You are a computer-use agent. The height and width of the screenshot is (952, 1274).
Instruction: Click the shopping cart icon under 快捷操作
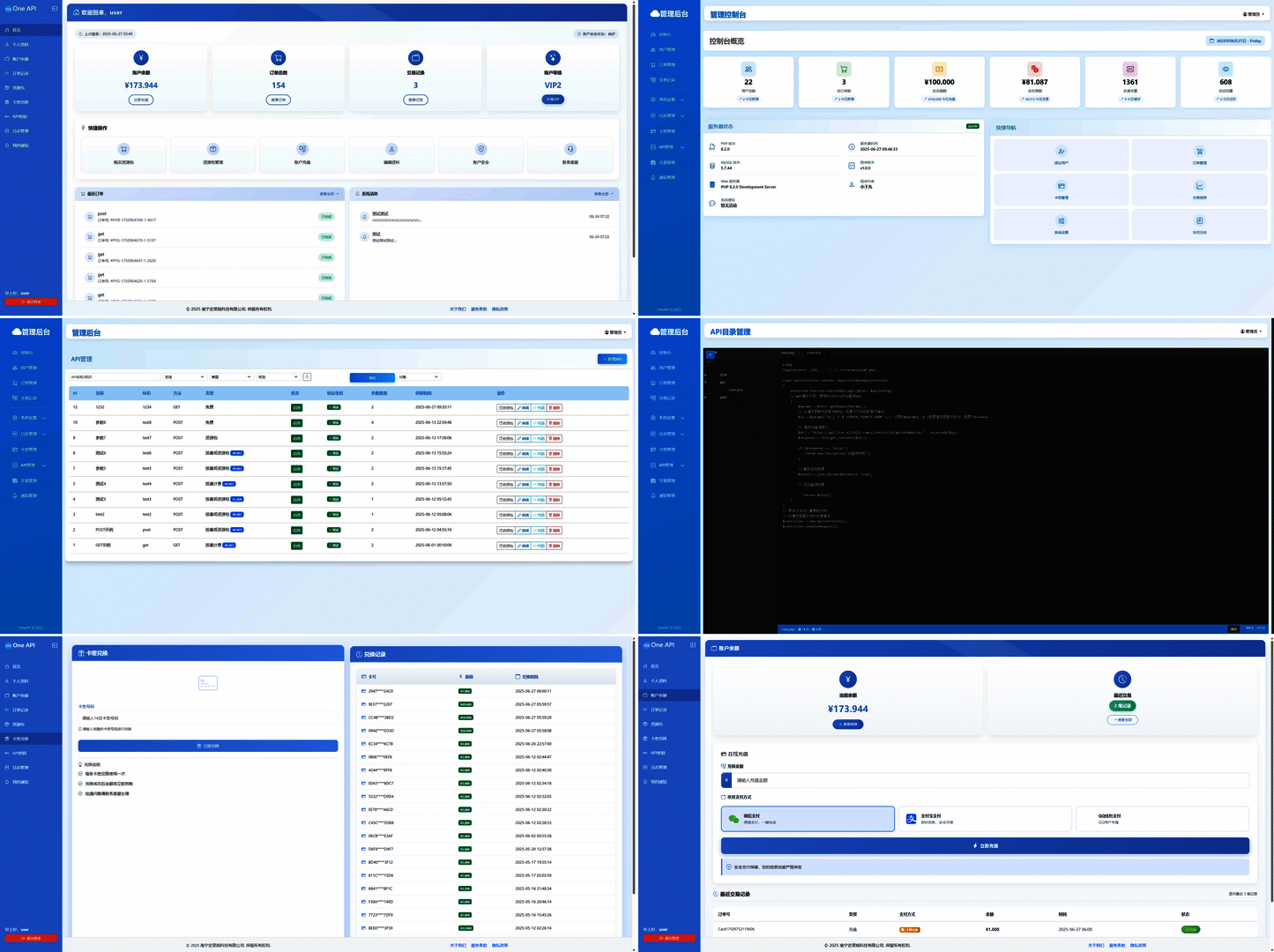point(123,150)
